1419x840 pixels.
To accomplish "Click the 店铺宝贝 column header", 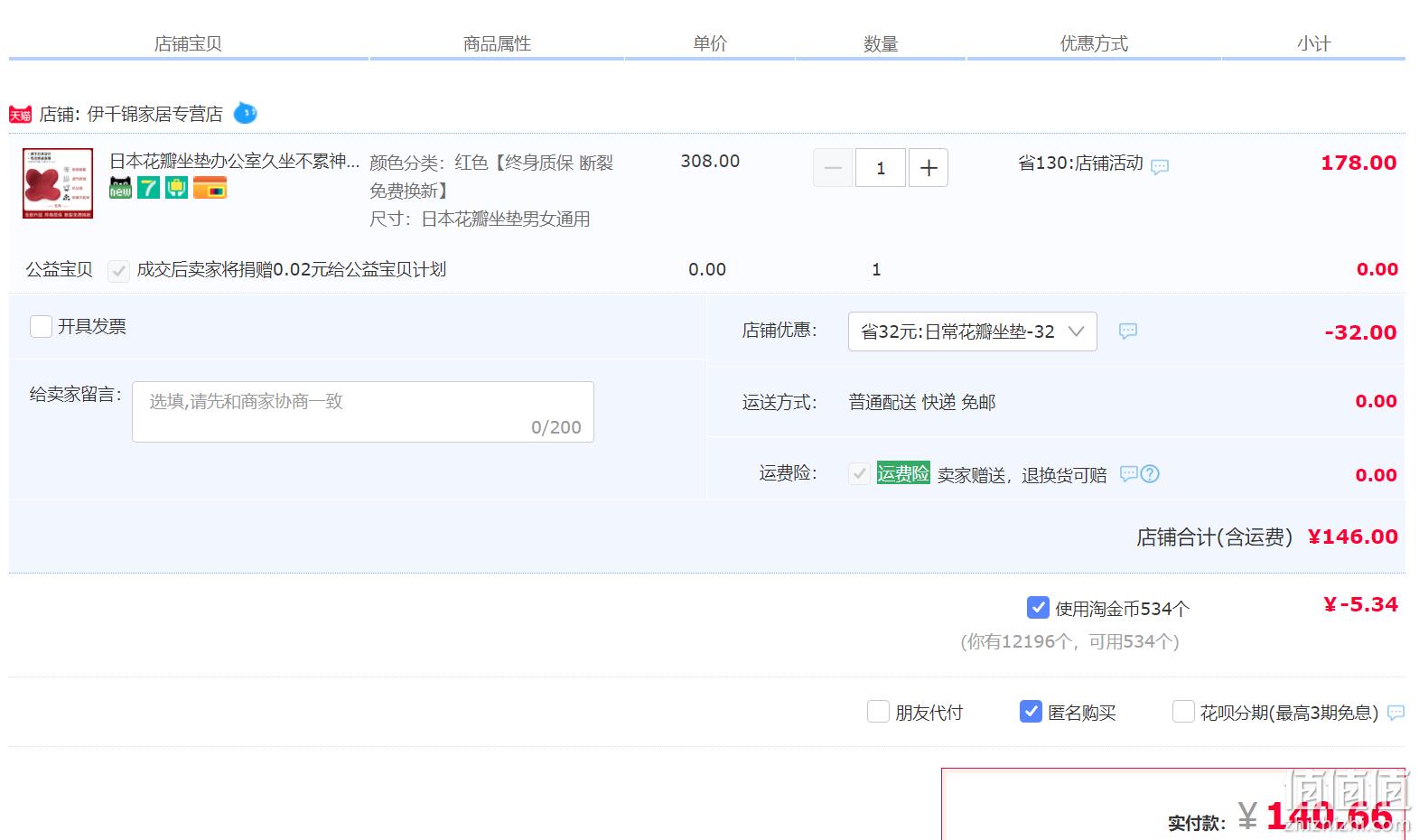I will pos(188,43).
